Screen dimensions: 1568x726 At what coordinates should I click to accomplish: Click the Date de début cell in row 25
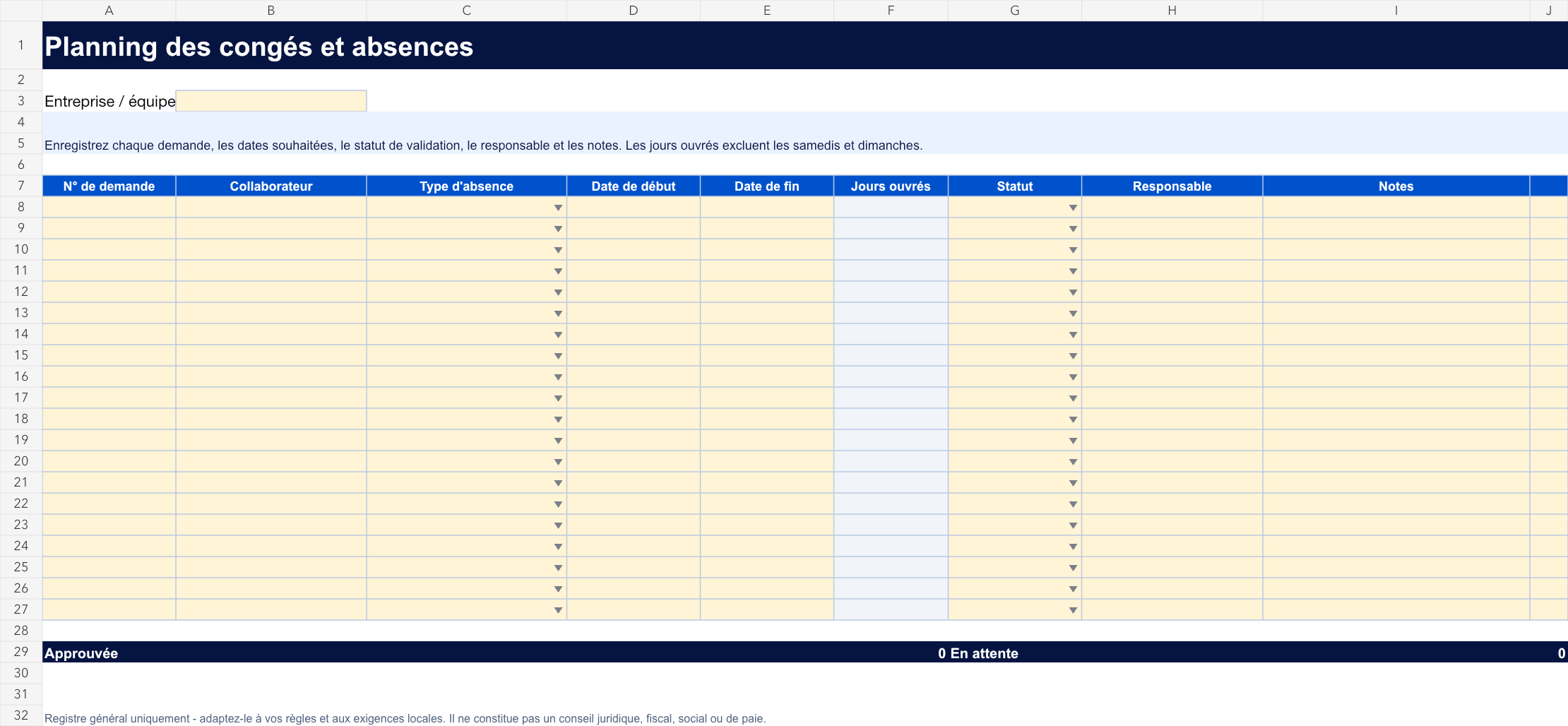coord(634,567)
